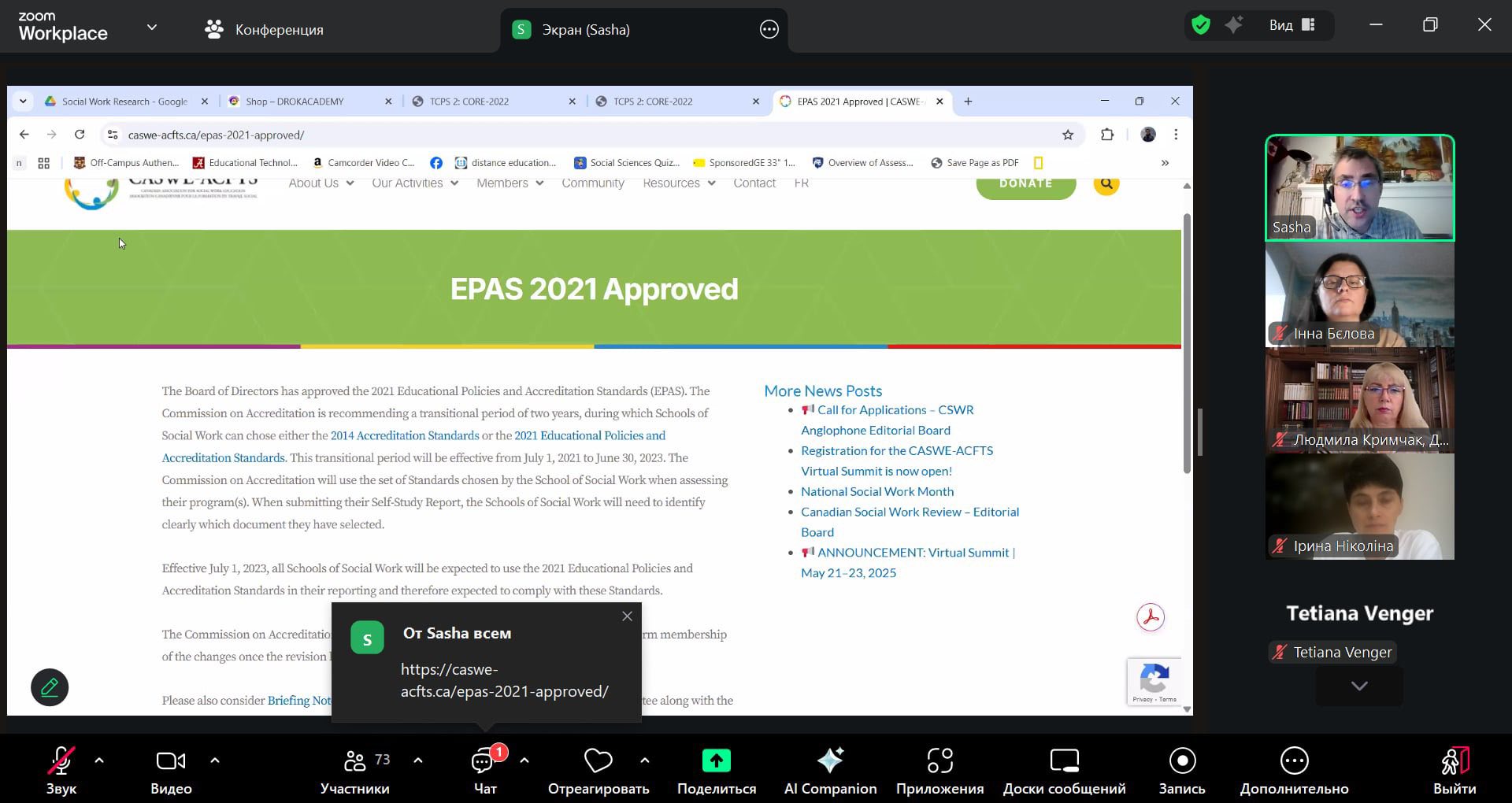1512x803 pixels.
Task: Open the AI Companion sparkle icon
Action: pos(830,761)
